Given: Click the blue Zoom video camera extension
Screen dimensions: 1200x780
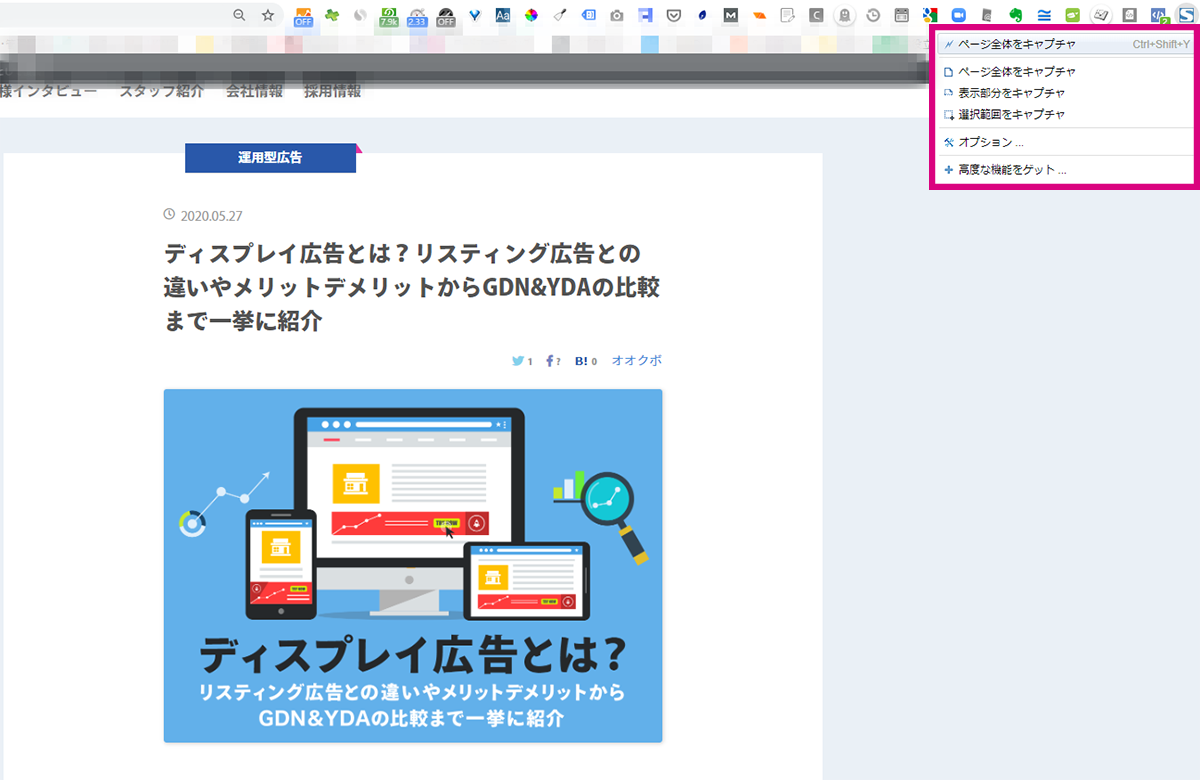Looking at the screenshot, I should (x=959, y=15).
